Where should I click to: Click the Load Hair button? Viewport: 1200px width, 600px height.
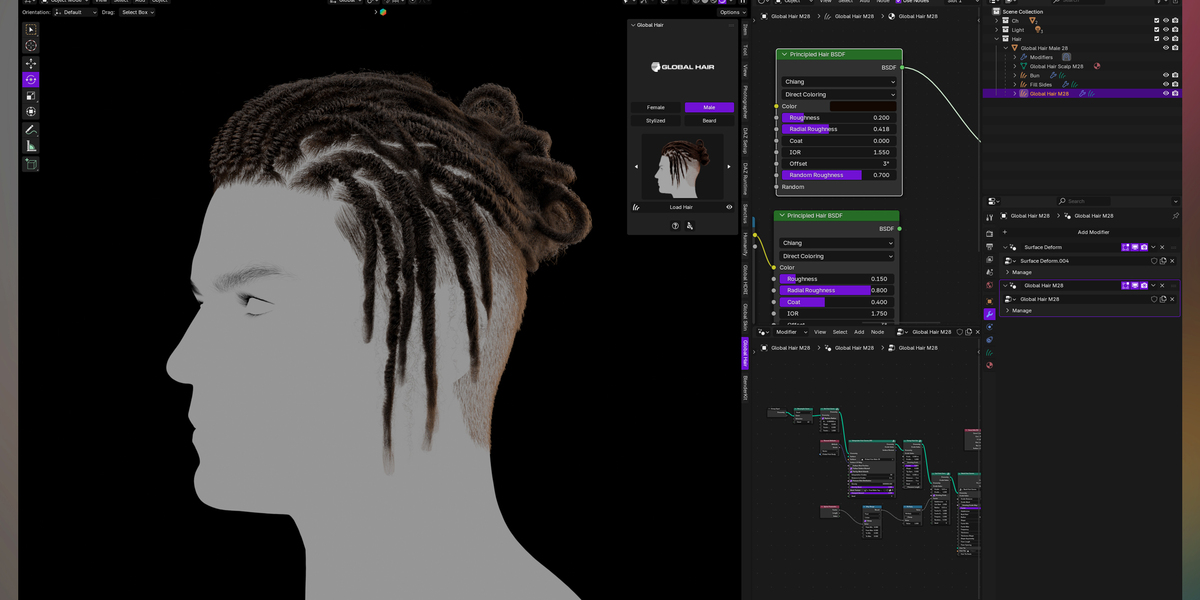pos(681,207)
